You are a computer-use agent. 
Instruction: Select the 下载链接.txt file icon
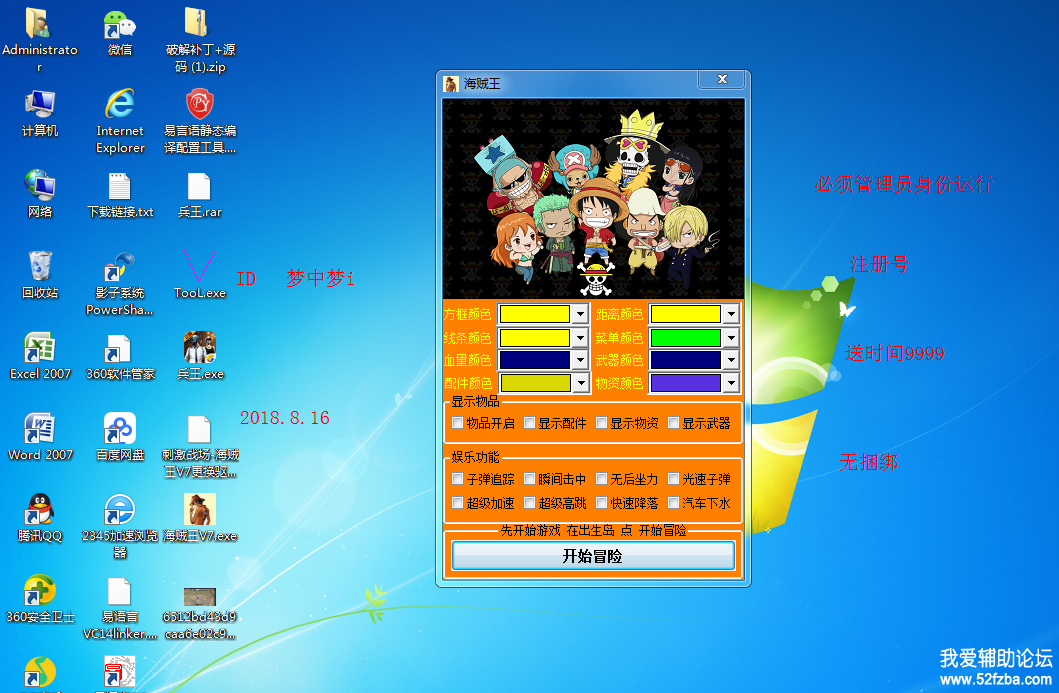click(120, 193)
